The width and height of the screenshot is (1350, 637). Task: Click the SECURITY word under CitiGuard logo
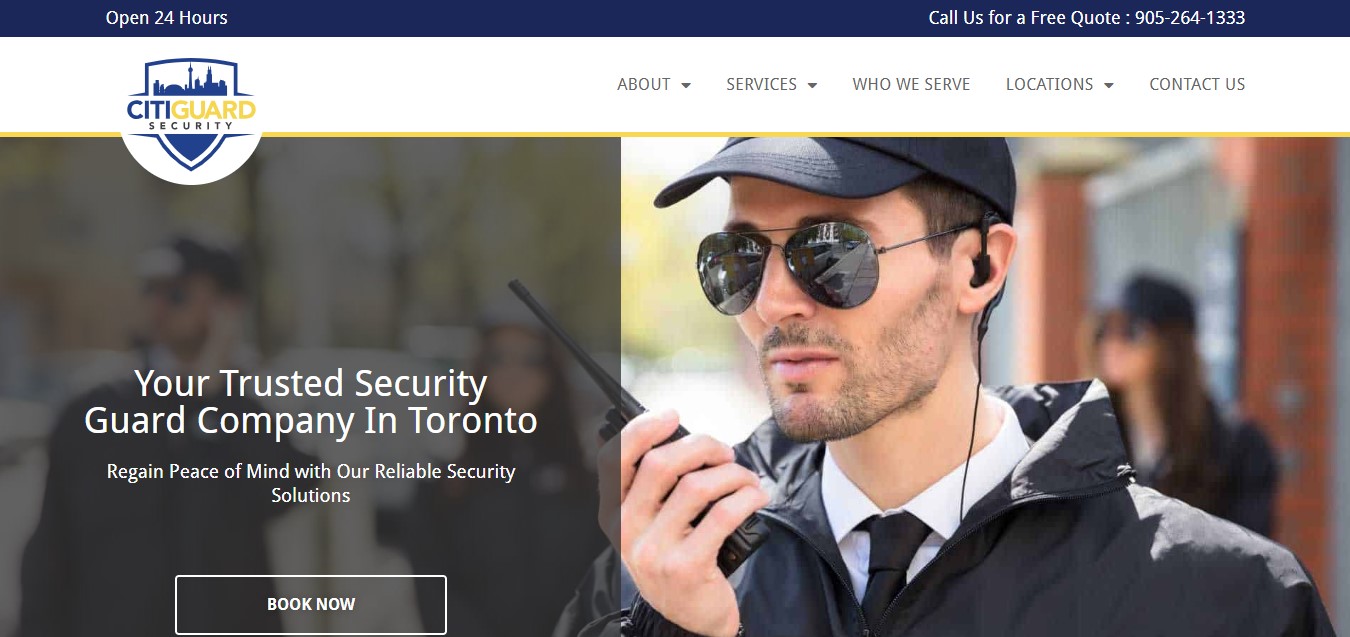tap(191, 126)
